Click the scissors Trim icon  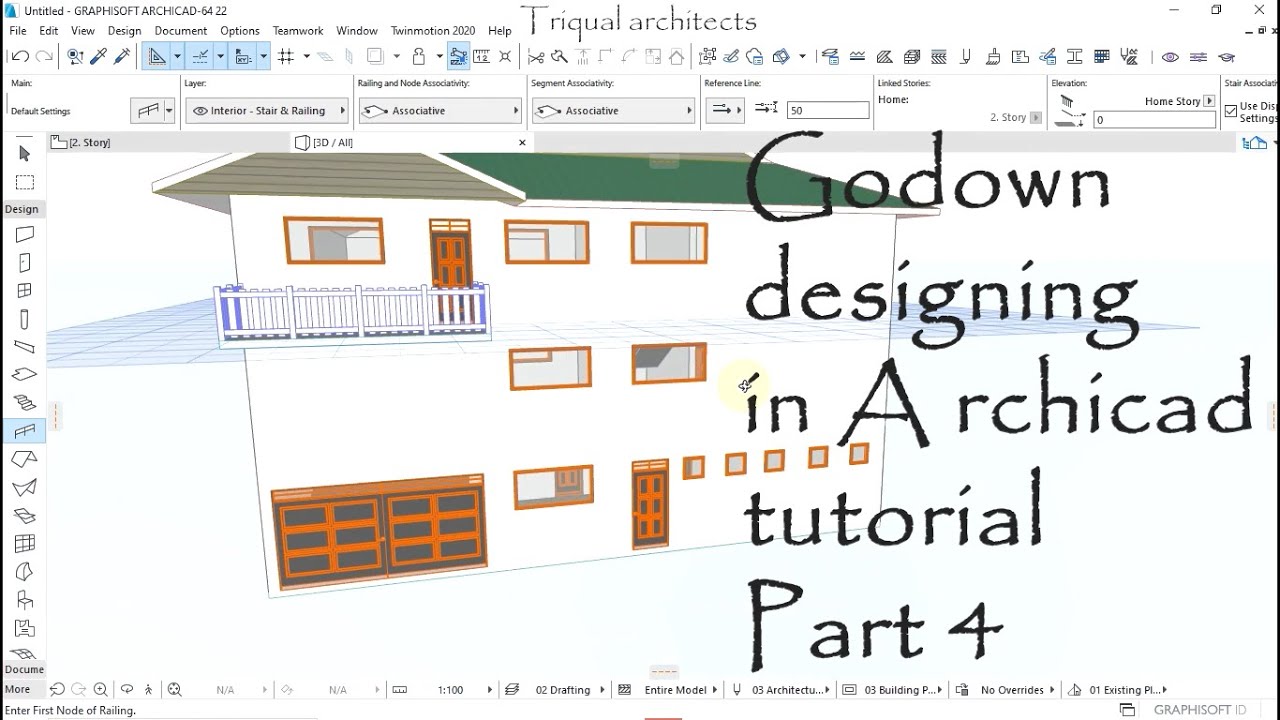(x=536, y=57)
